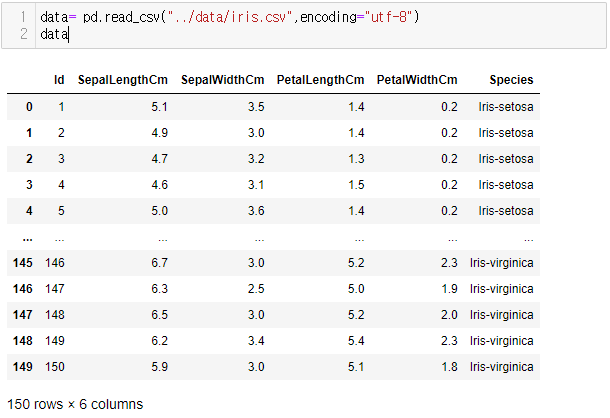The image size is (610, 418).
Task: Select the SepalLengthCm column header
Action: 123,80
